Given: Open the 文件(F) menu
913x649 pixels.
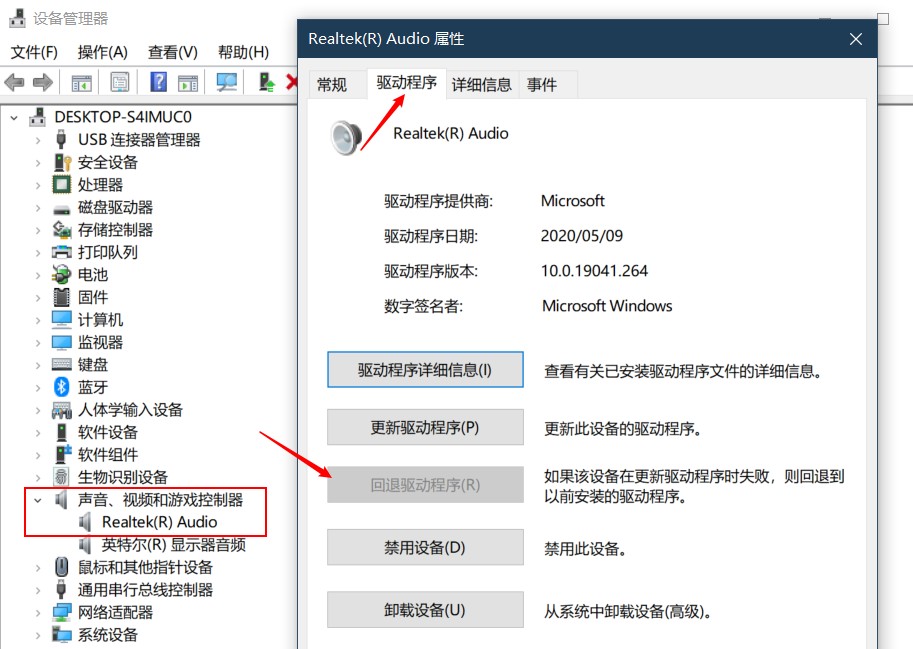Looking at the screenshot, I should point(34,52).
